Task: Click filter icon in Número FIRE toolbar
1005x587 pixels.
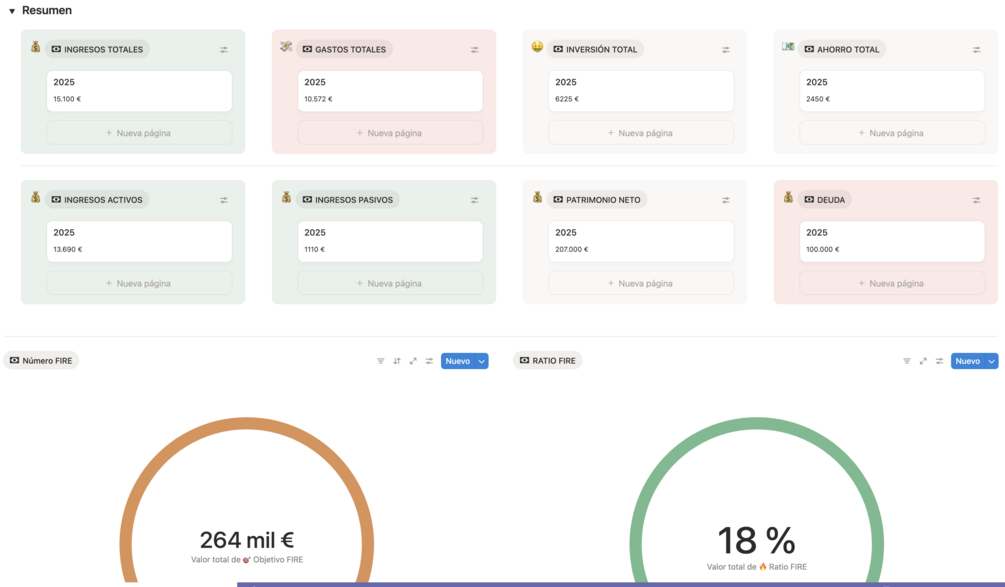Action: click(x=381, y=361)
